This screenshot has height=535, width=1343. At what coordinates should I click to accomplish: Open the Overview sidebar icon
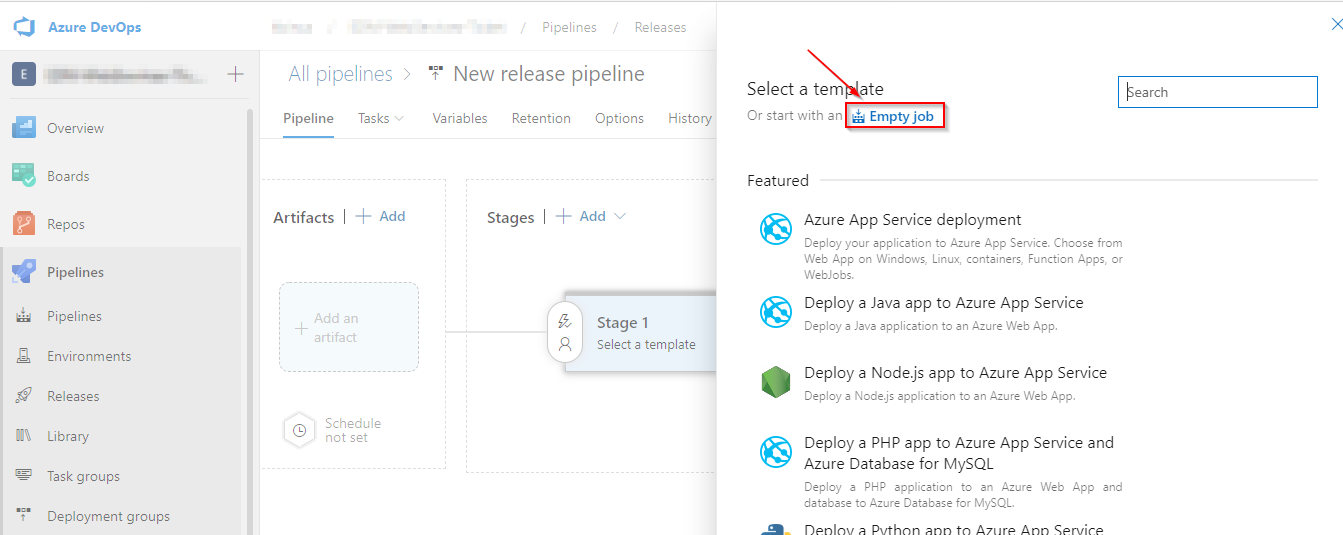[x=24, y=128]
